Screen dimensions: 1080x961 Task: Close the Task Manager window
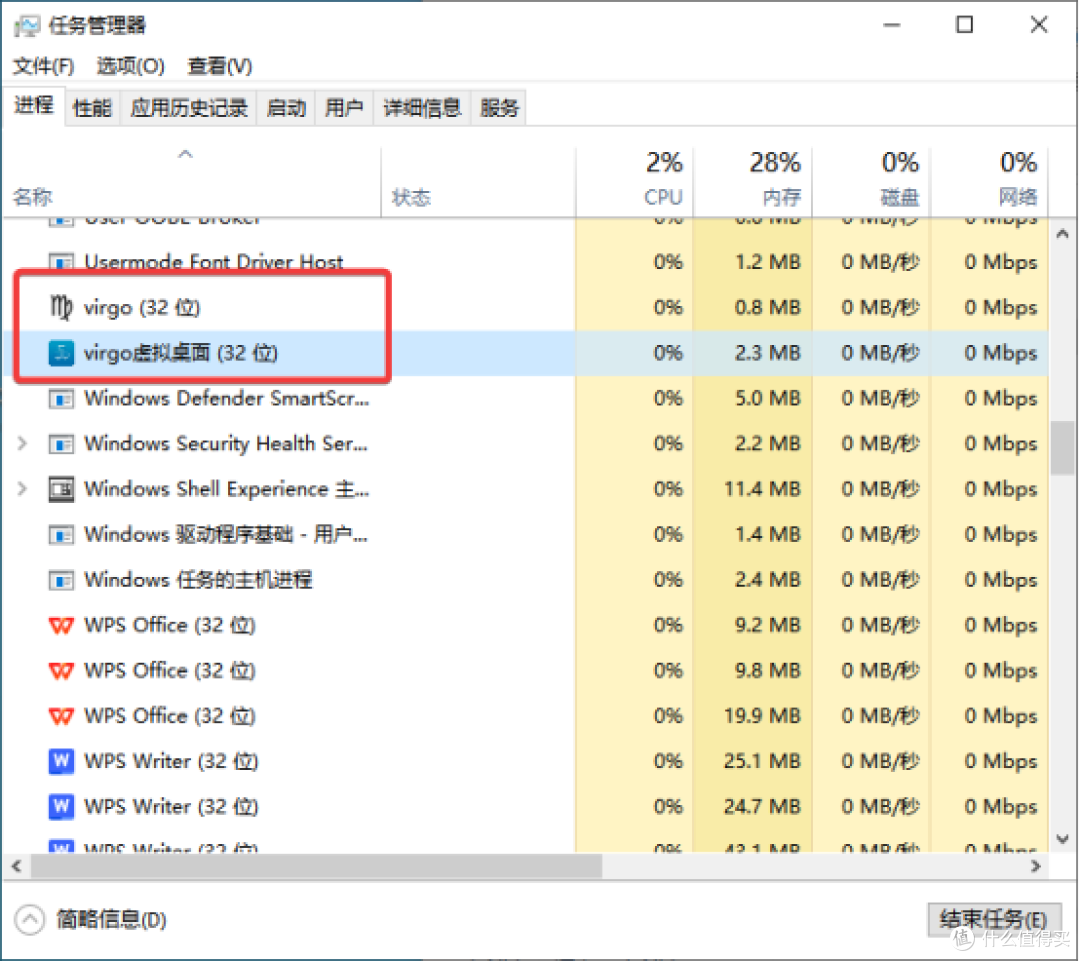pos(1039,25)
